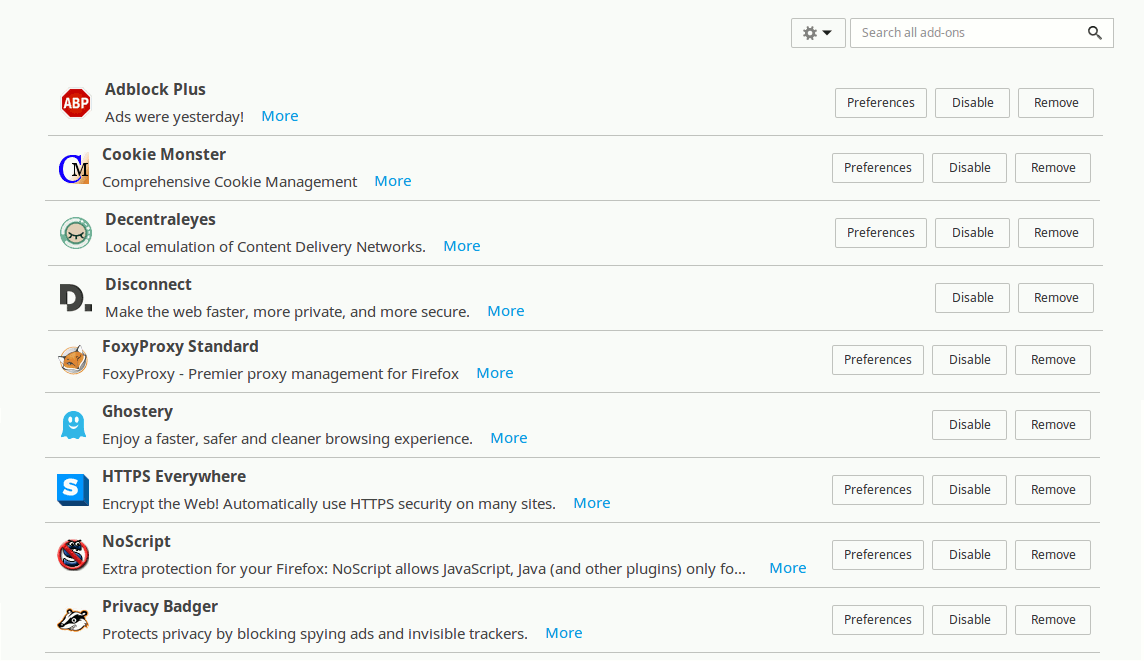Expand More details for Disconnect
Screen dimensions: 1144x661
[x=505, y=311]
